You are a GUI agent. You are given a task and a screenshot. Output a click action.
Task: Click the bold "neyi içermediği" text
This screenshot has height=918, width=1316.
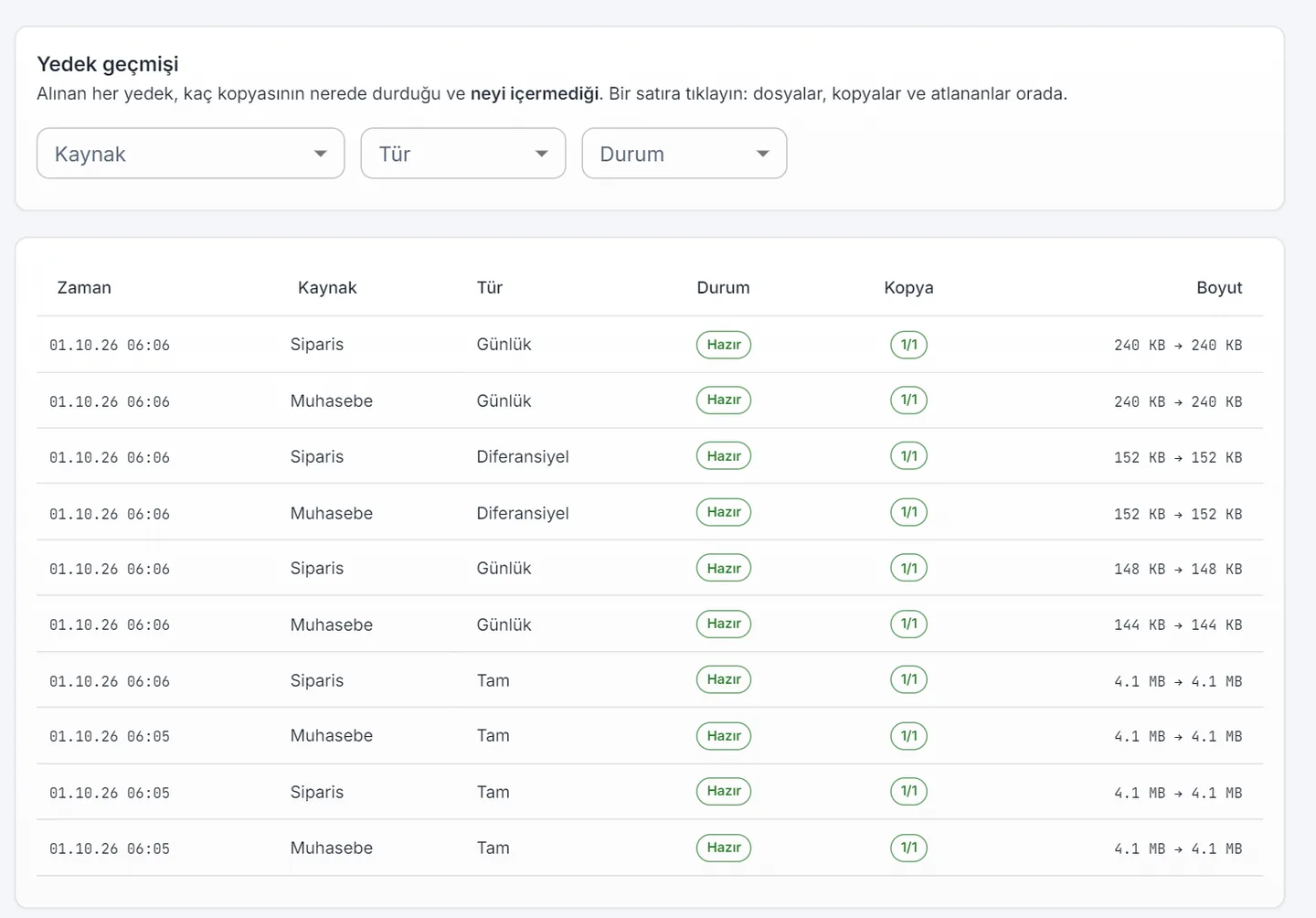coord(535,93)
